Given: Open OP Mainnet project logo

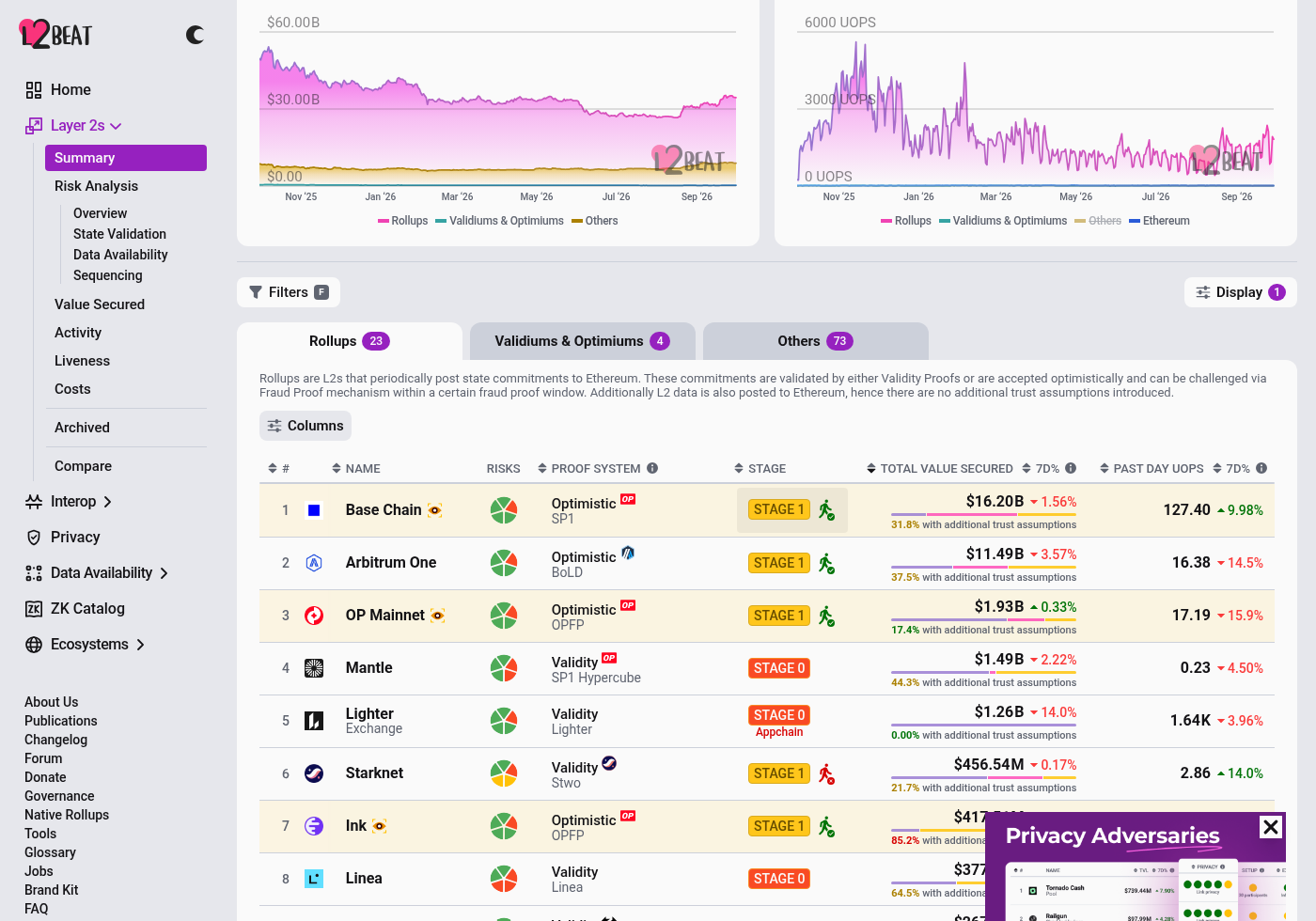Looking at the screenshot, I should (x=314, y=616).
